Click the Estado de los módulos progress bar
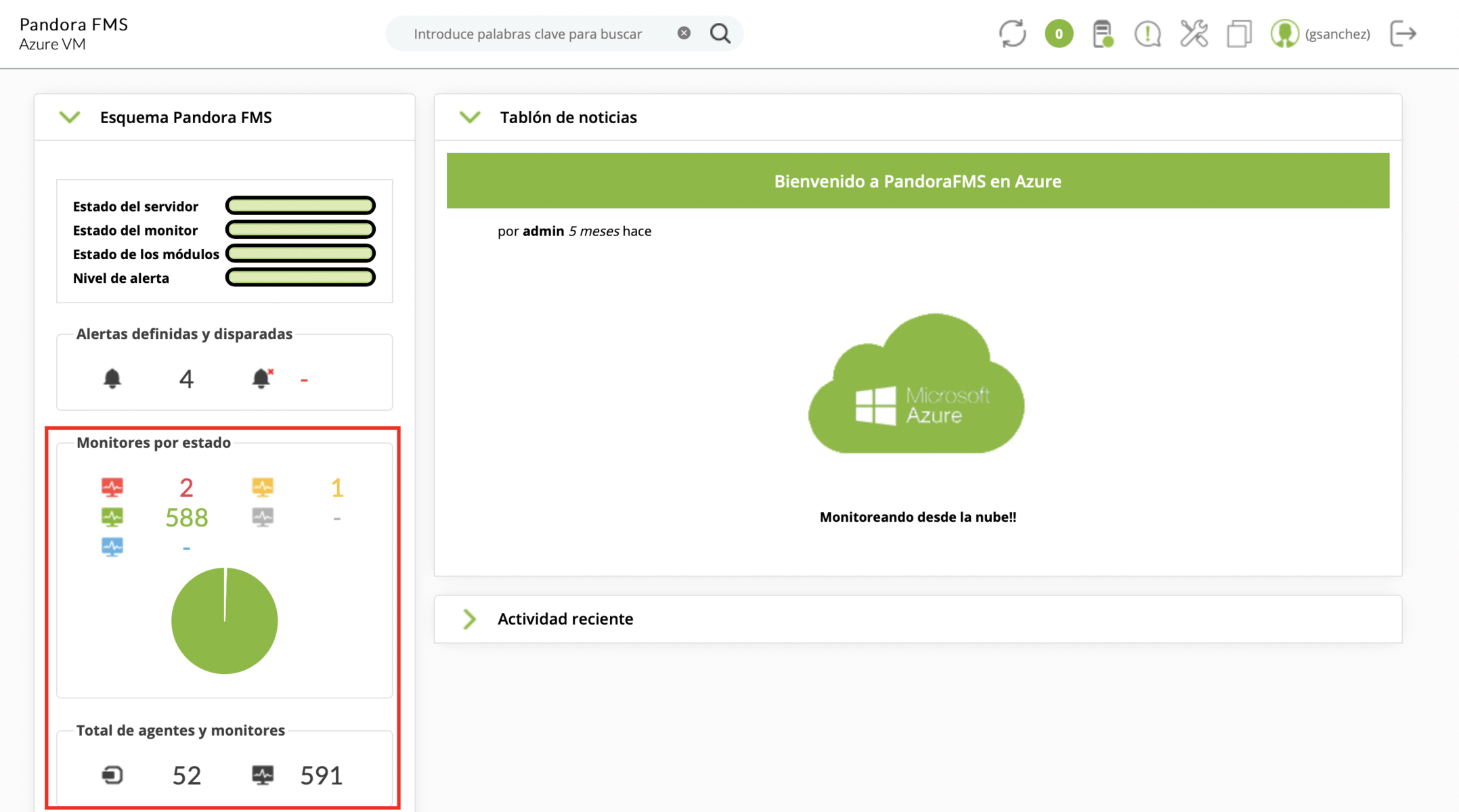The image size is (1459, 812). pyautogui.click(x=301, y=253)
